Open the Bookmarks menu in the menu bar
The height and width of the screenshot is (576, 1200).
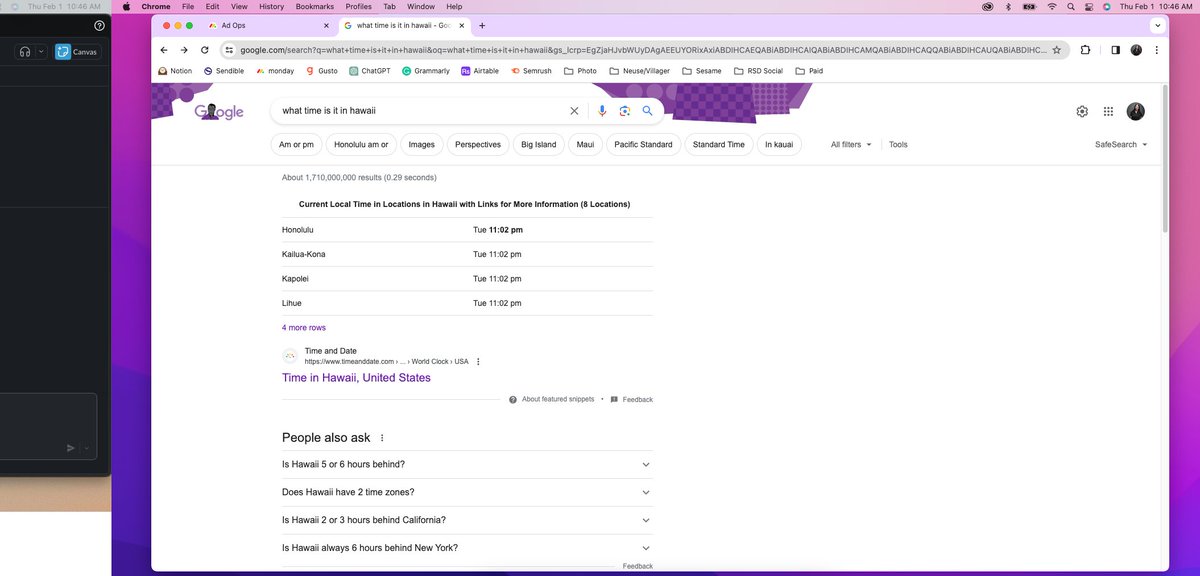(314, 6)
